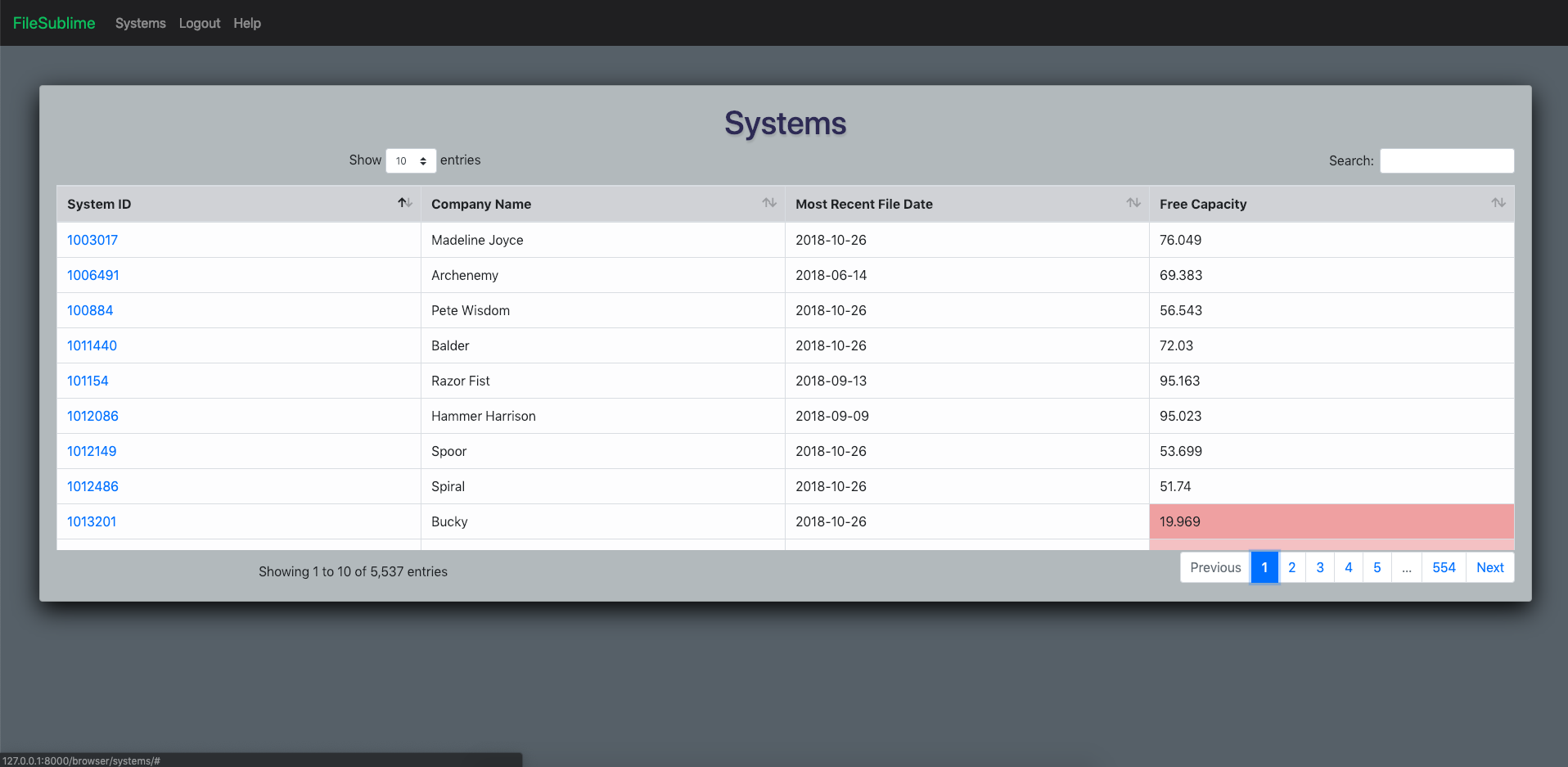
Task: Select the Balder company cell
Action: [x=603, y=345]
